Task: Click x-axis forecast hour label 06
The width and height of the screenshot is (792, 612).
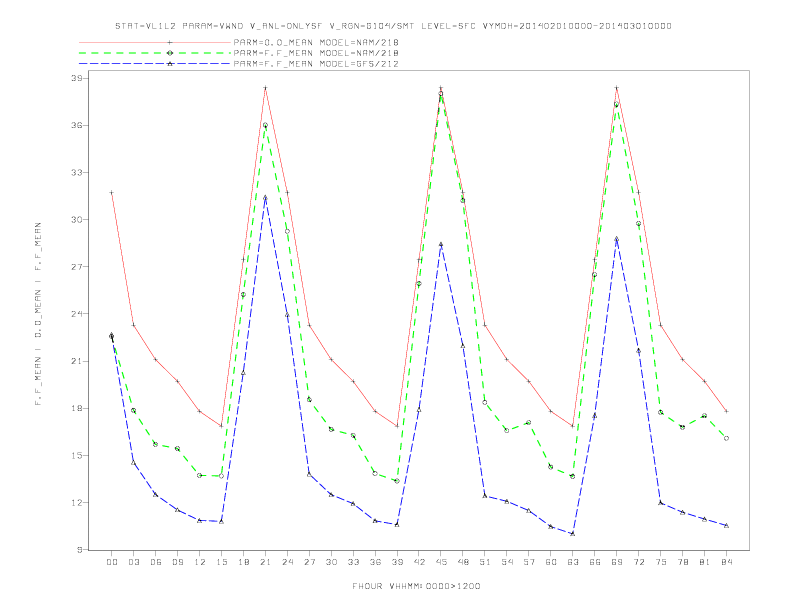Action: pyautogui.click(x=156, y=562)
